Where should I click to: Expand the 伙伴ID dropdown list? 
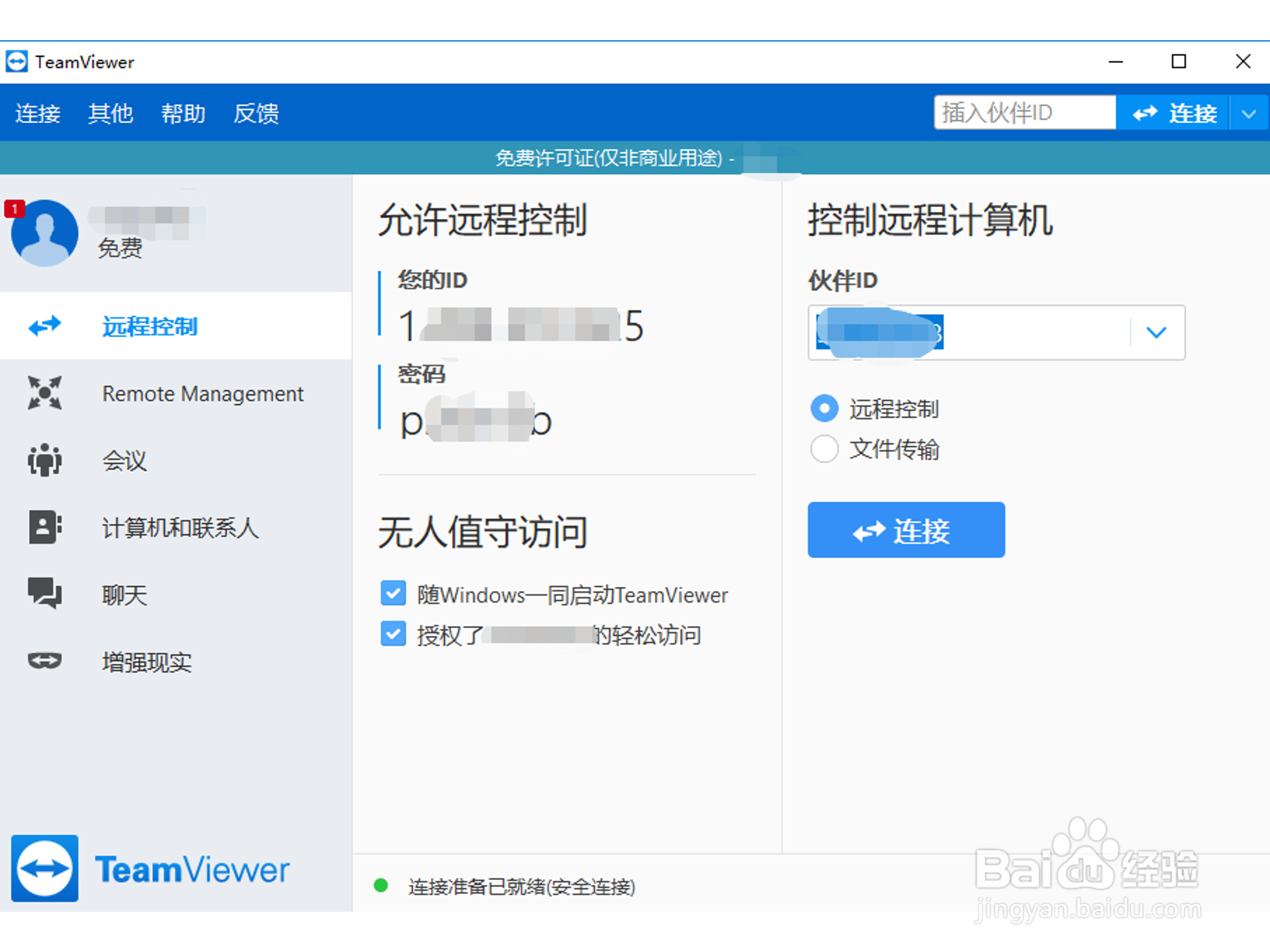pyautogui.click(x=1157, y=333)
